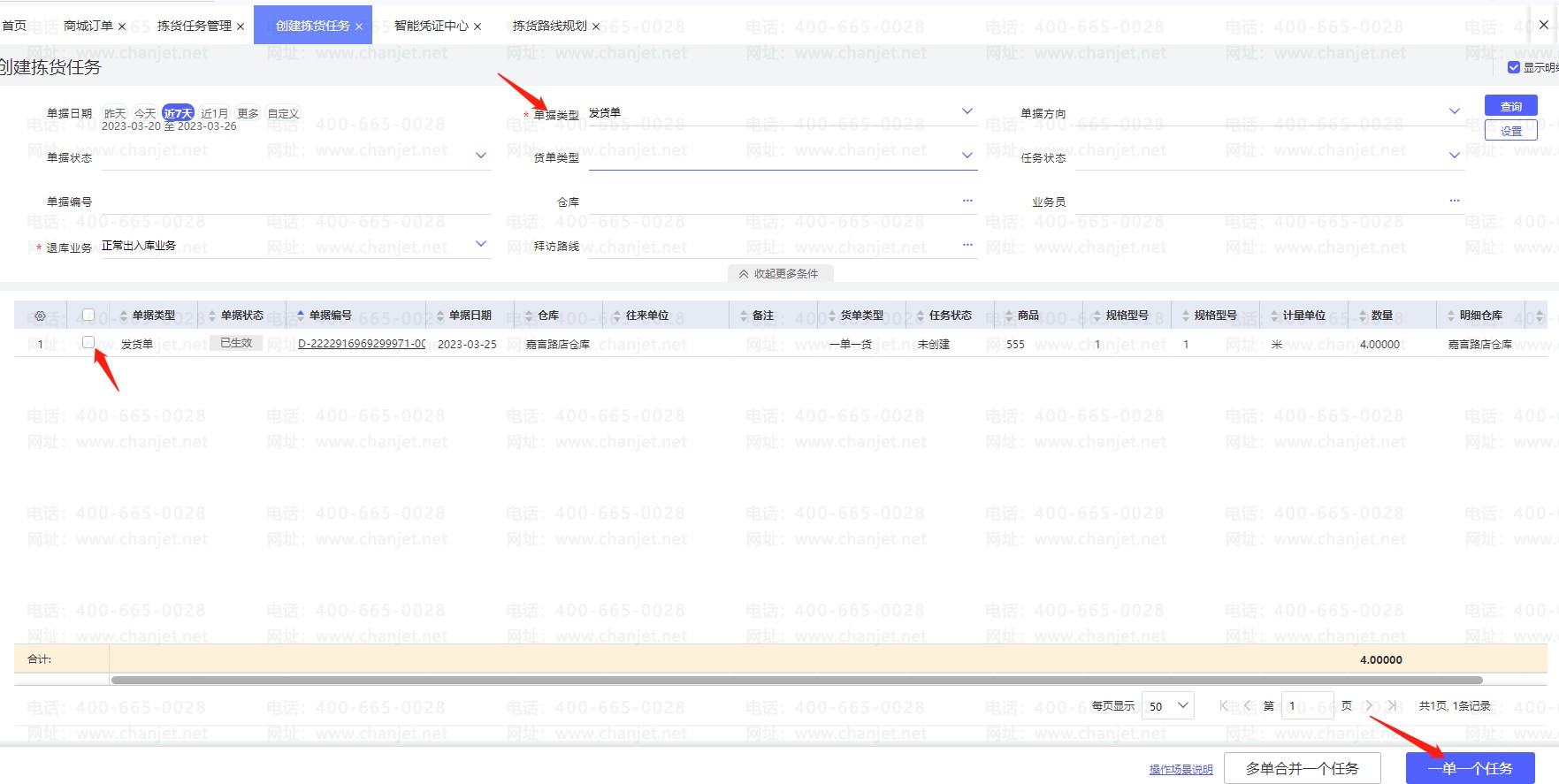The width and height of the screenshot is (1559, 784).
Task: Open the 仓库 lookup ellipsis
Action: pos(967,201)
